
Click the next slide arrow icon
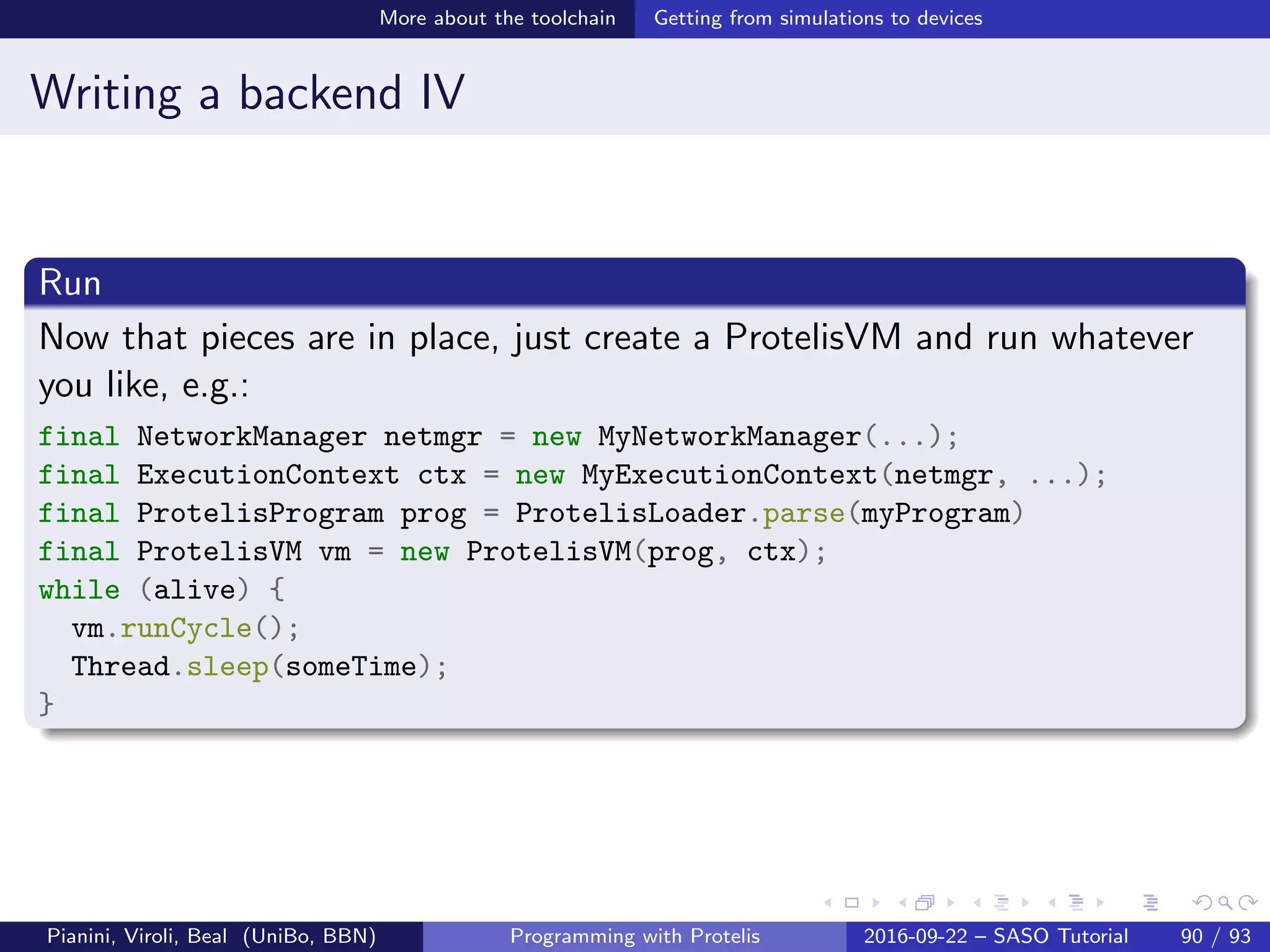point(876,903)
